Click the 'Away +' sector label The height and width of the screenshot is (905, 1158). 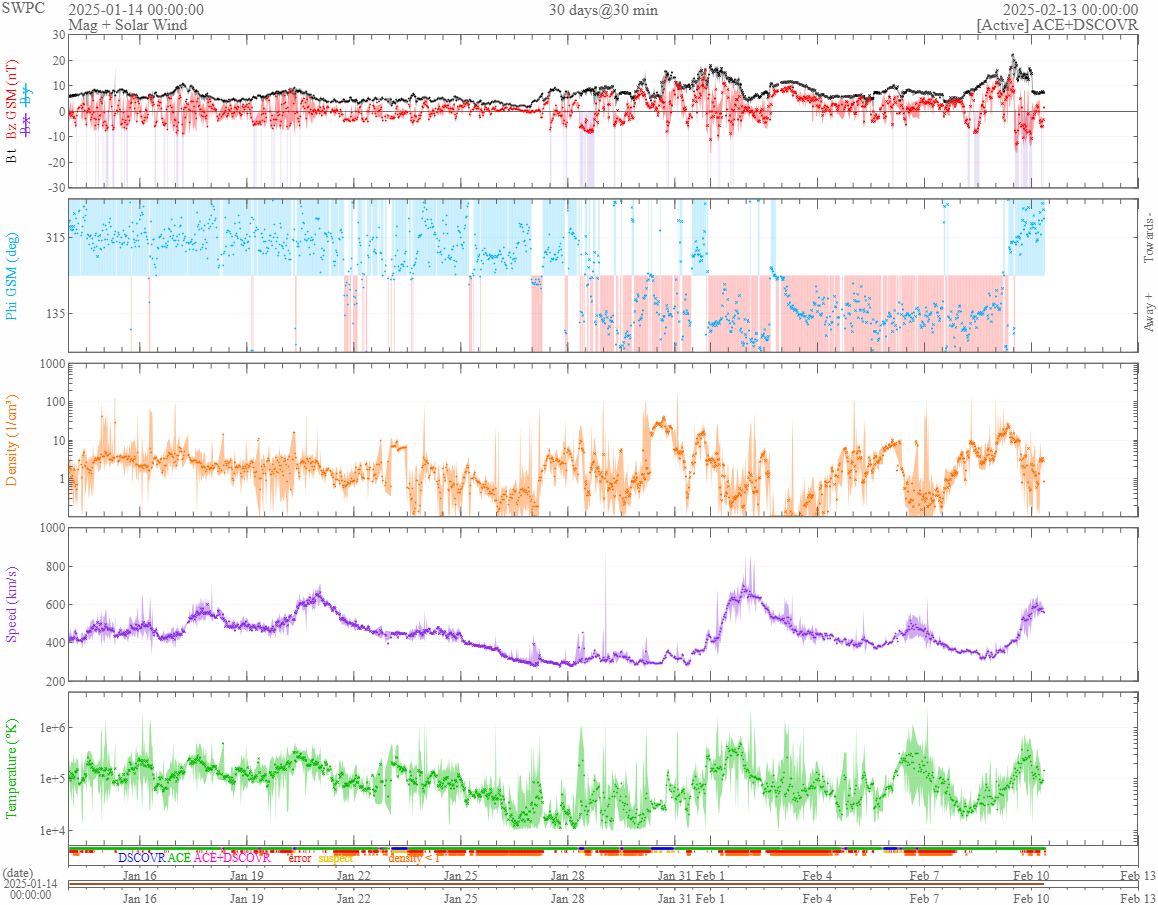tap(1148, 312)
